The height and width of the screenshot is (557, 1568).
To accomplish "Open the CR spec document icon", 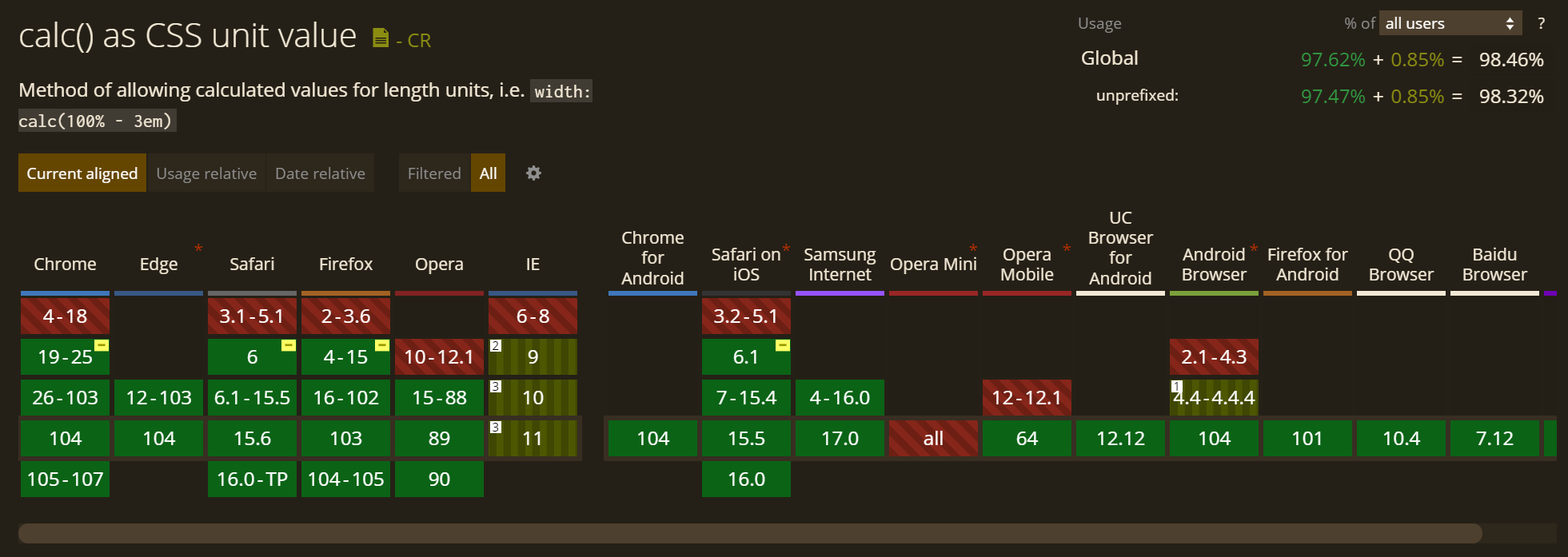I will click(381, 38).
